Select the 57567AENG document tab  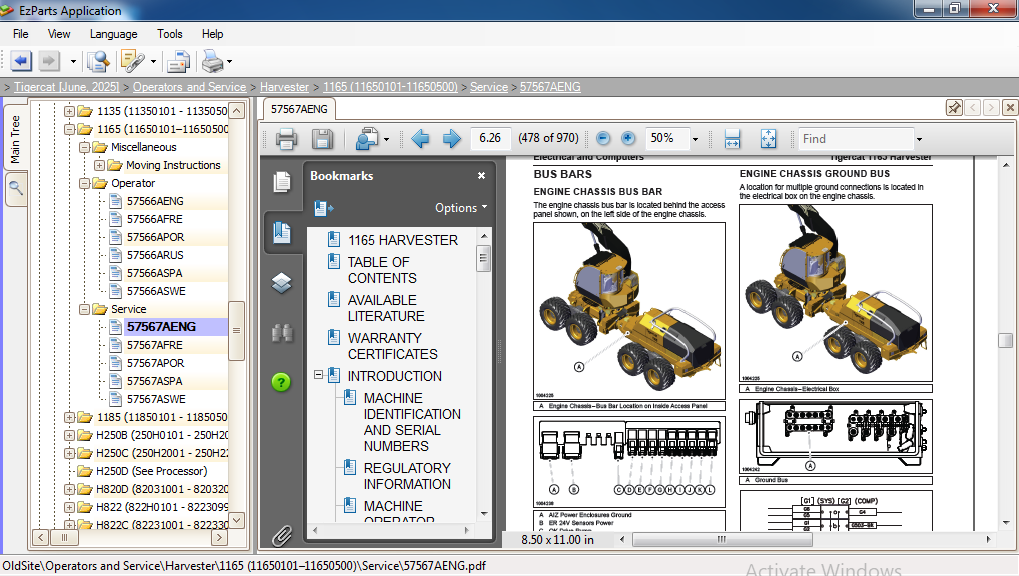pos(299,109)
